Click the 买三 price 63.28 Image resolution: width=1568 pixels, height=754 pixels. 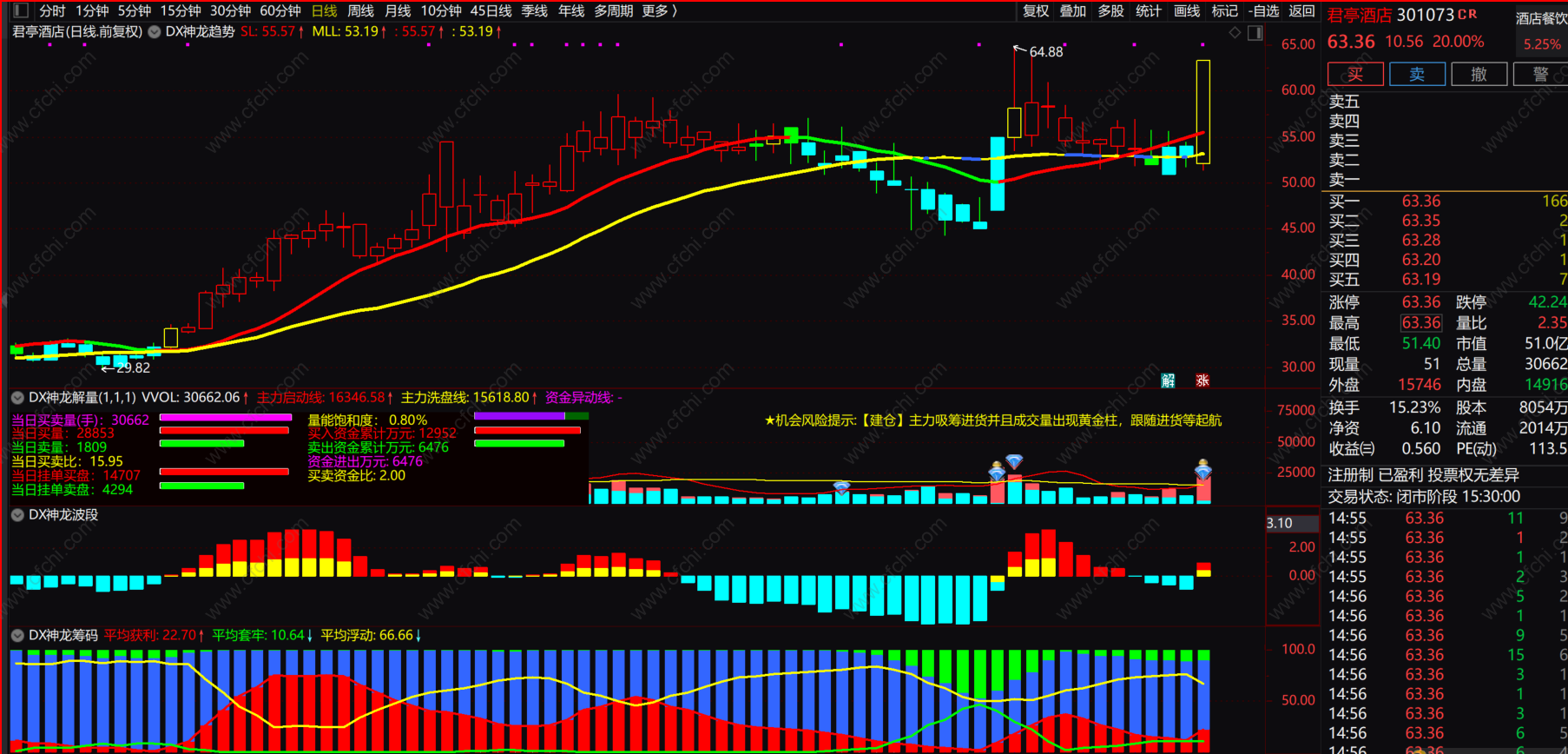click(x=1420, y=240)
